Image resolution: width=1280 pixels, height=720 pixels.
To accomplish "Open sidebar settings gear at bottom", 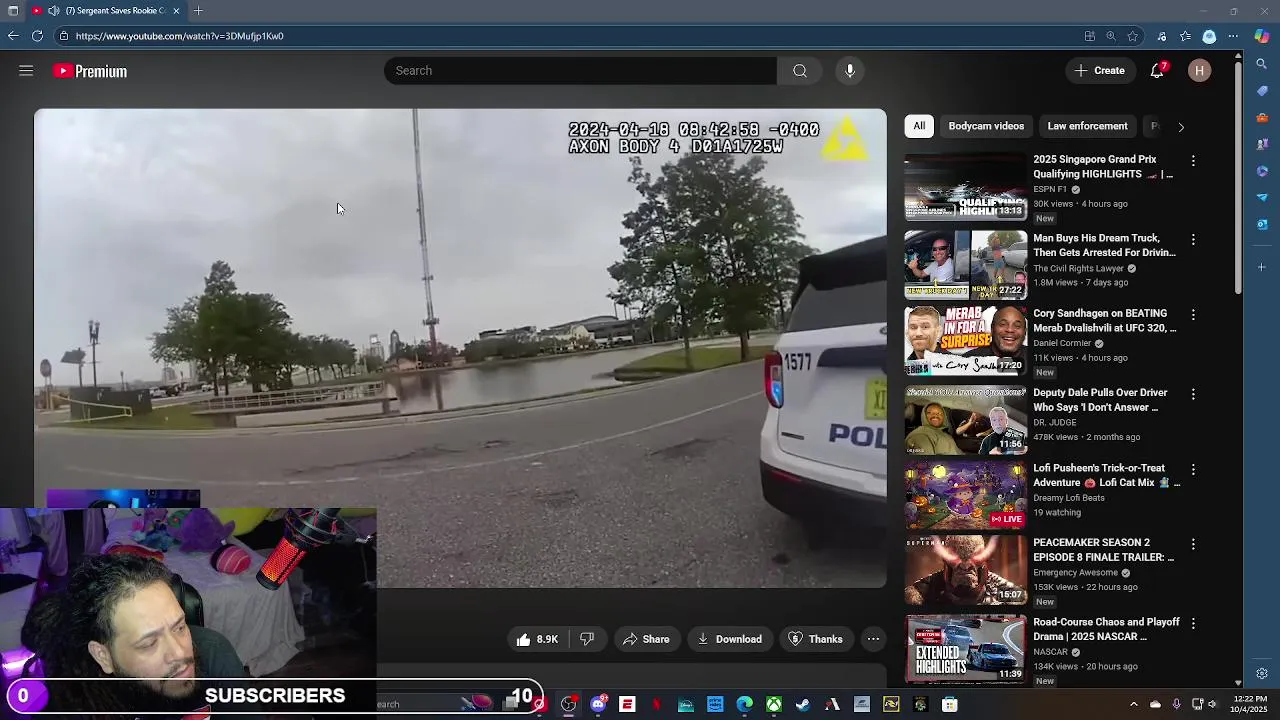I will [1262, 674].
